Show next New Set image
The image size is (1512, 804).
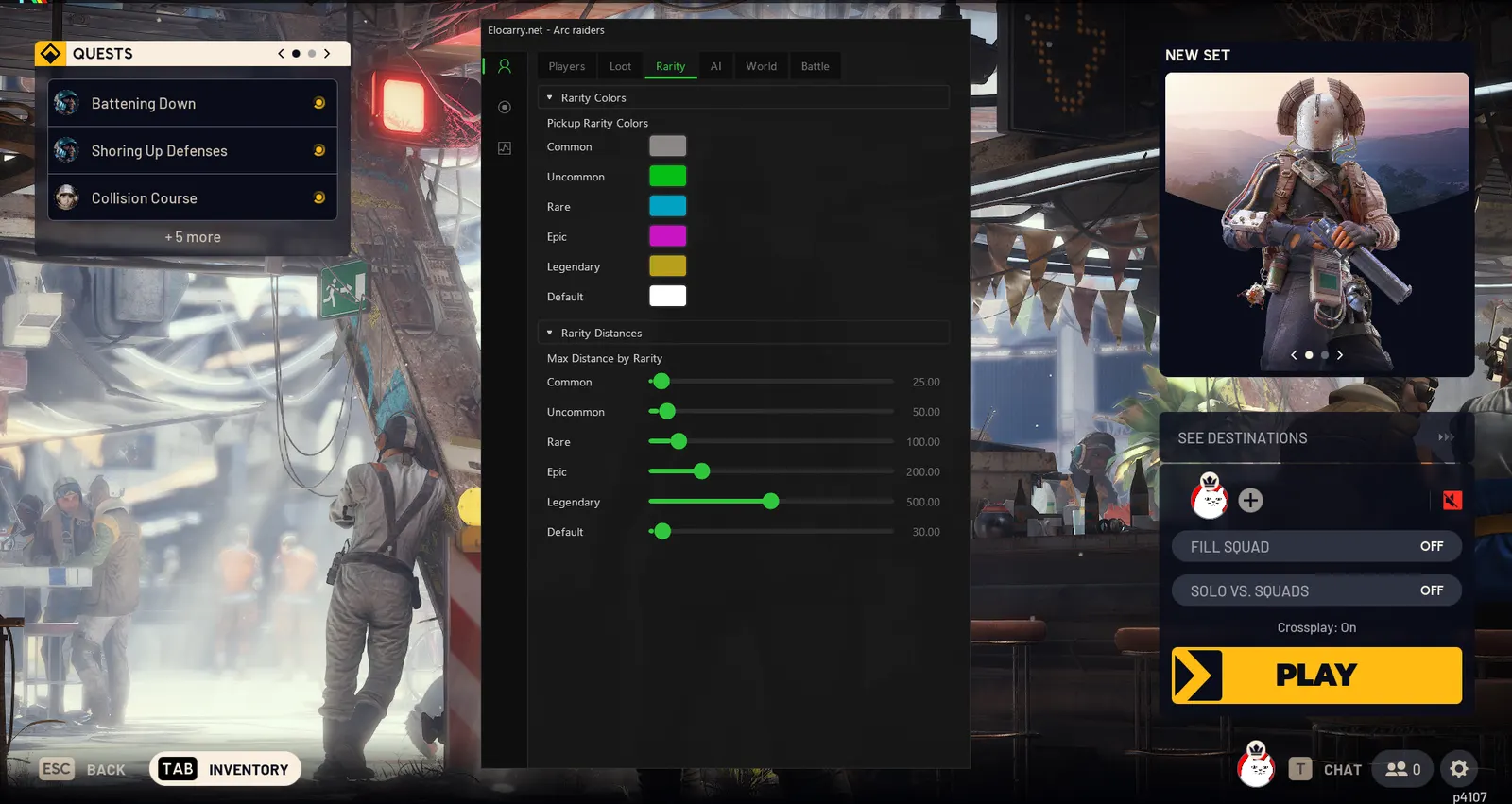[1340, 355]
